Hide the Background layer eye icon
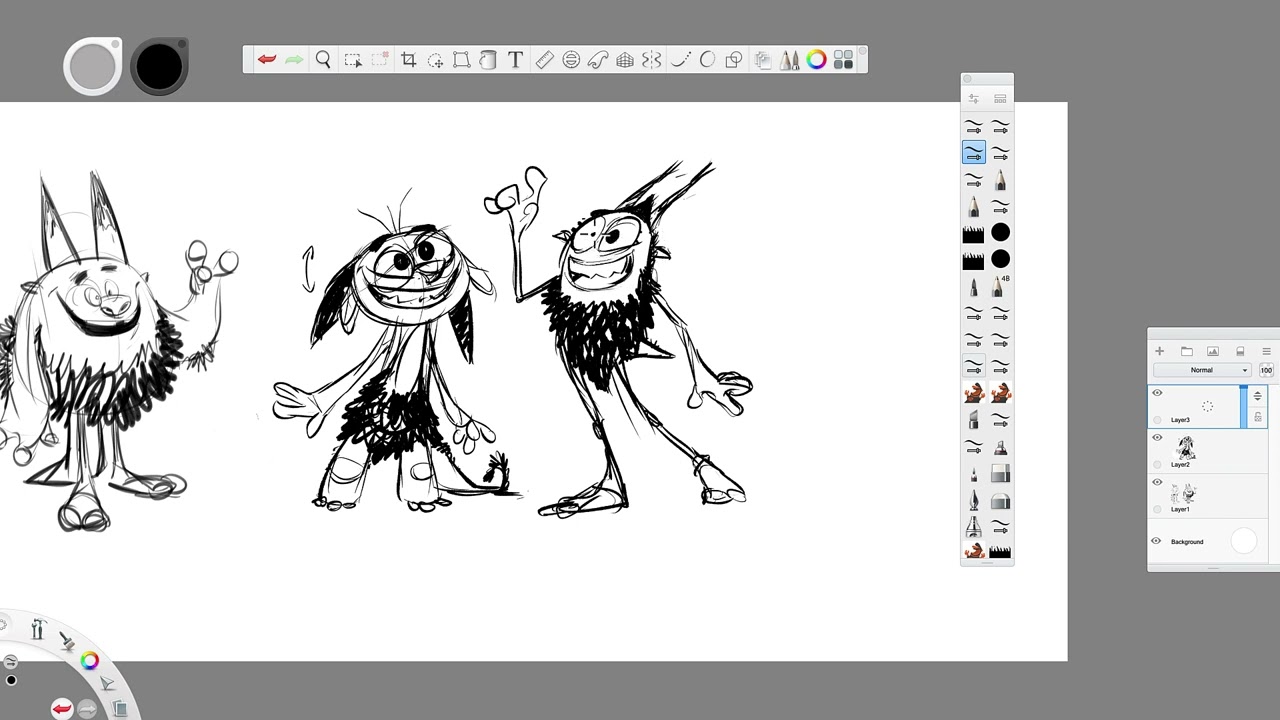This screenshot has height=720, width=1280. pos(1157,541)
